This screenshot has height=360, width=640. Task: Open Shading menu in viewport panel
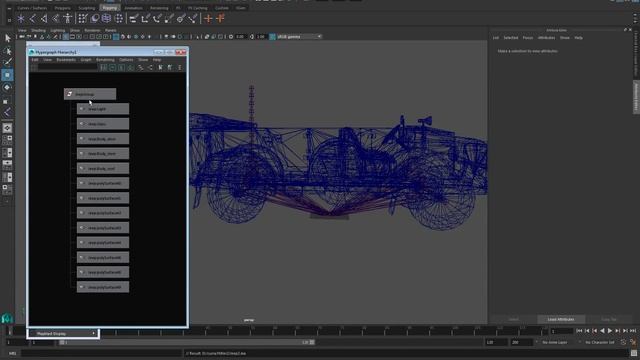[x=38, y=30]
